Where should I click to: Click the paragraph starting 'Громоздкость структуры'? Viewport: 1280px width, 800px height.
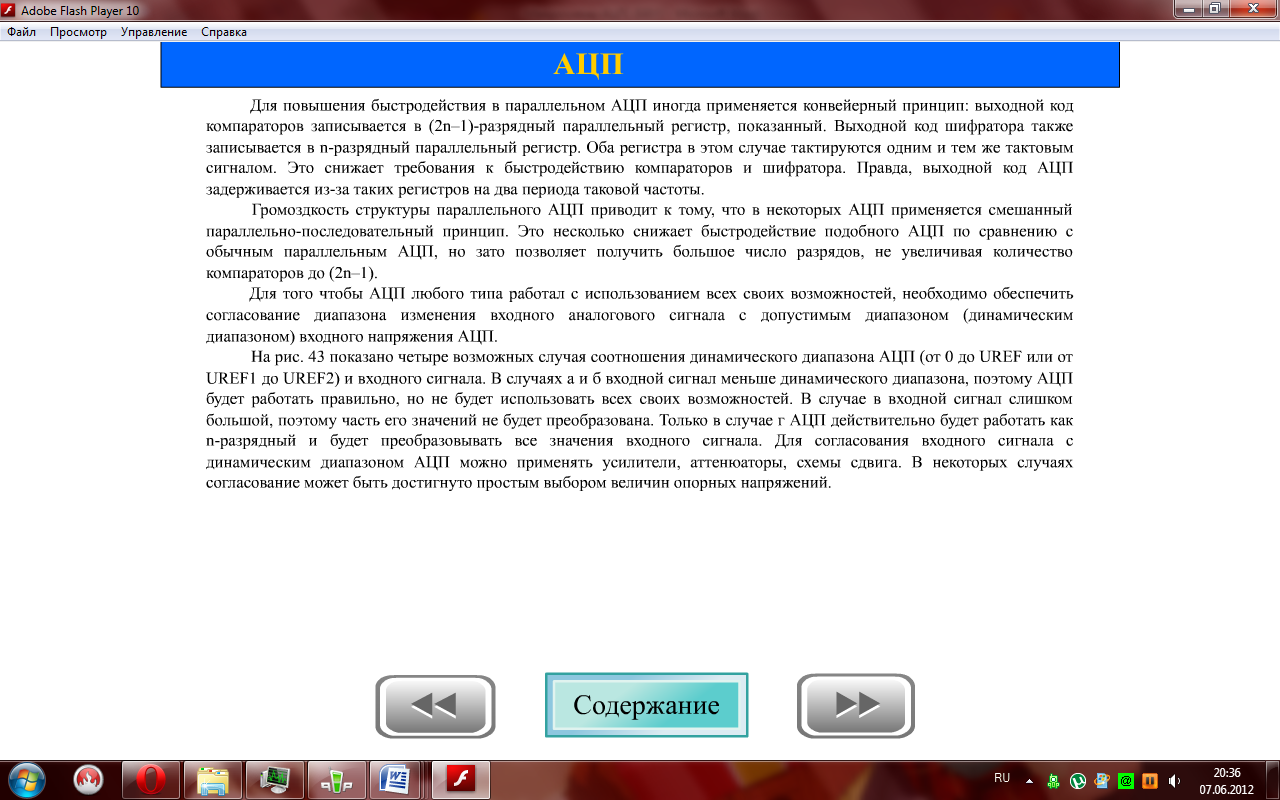point(640,241)
